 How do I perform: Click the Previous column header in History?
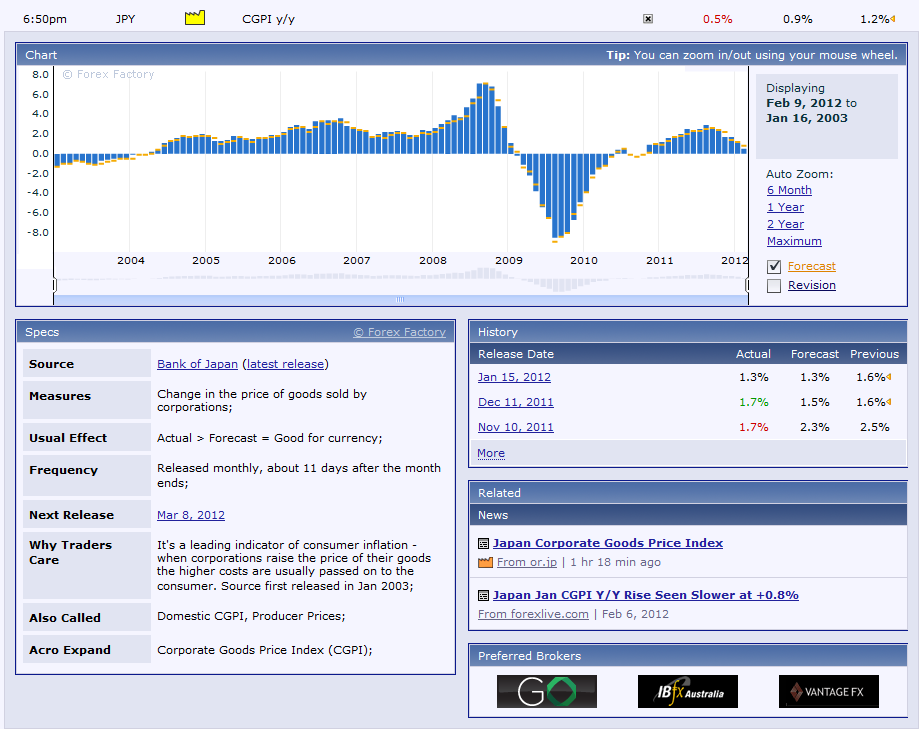(874, 354)
